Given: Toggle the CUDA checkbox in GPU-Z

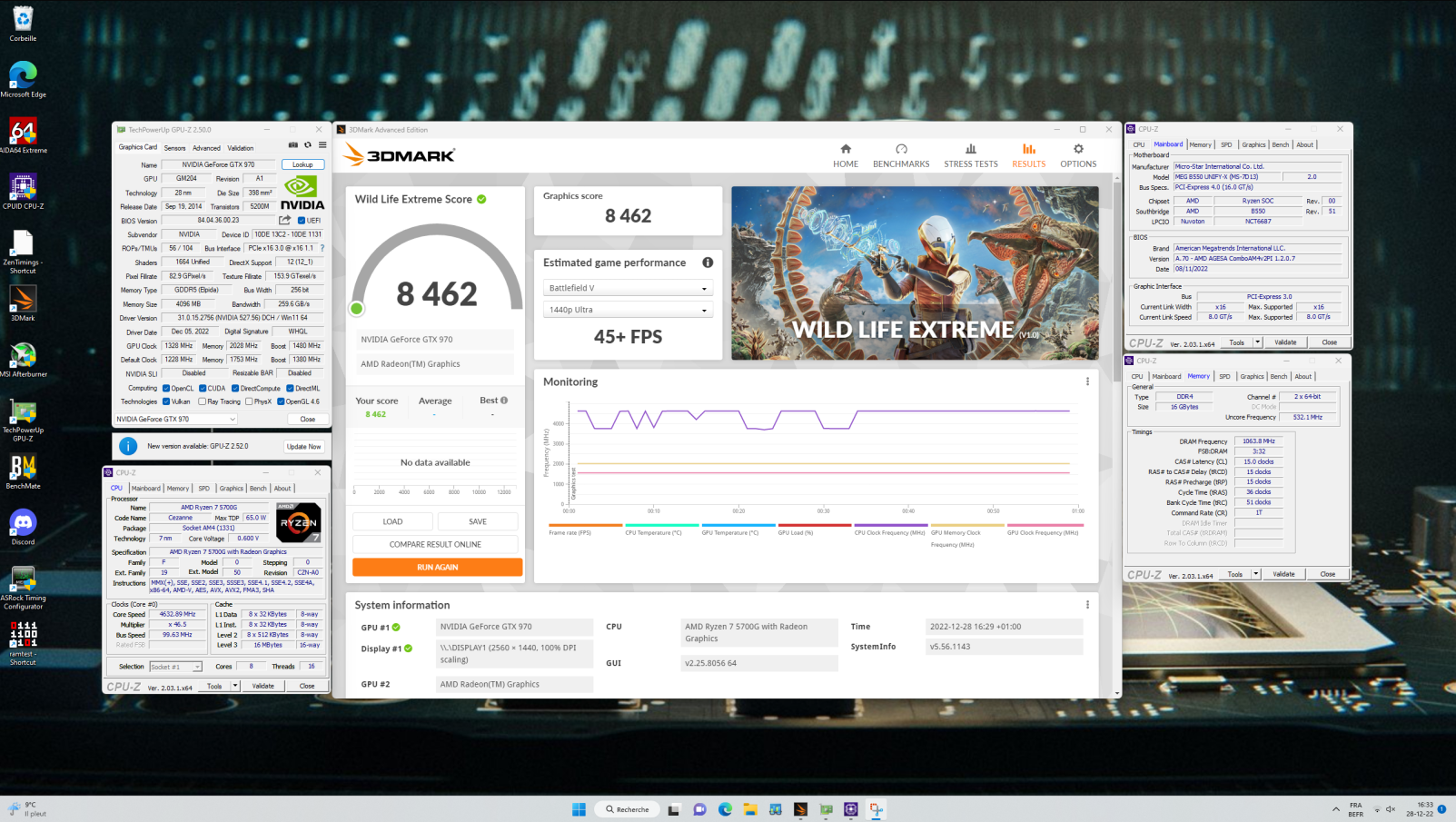Looking at the screenshot, I should (x=203, y=389).
